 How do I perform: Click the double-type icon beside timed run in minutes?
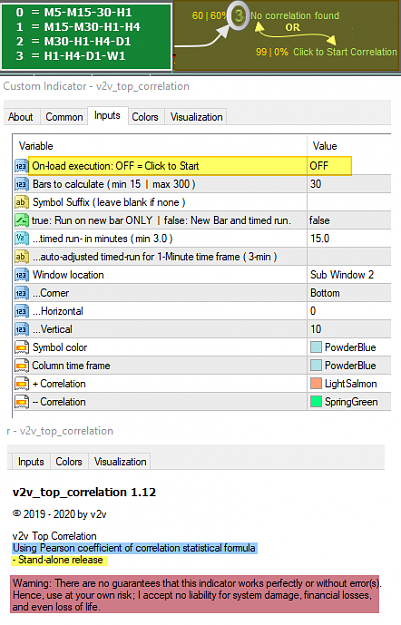(21, 238)
